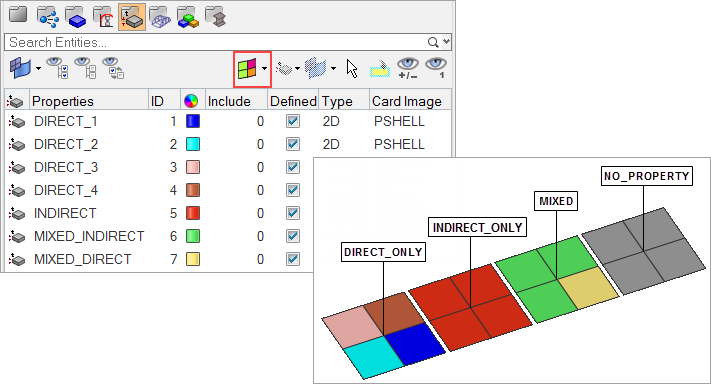Toggle Defined checkbox for INDIRECT row
This screenshot has width=711, height=384.
[x=293, y=213]
